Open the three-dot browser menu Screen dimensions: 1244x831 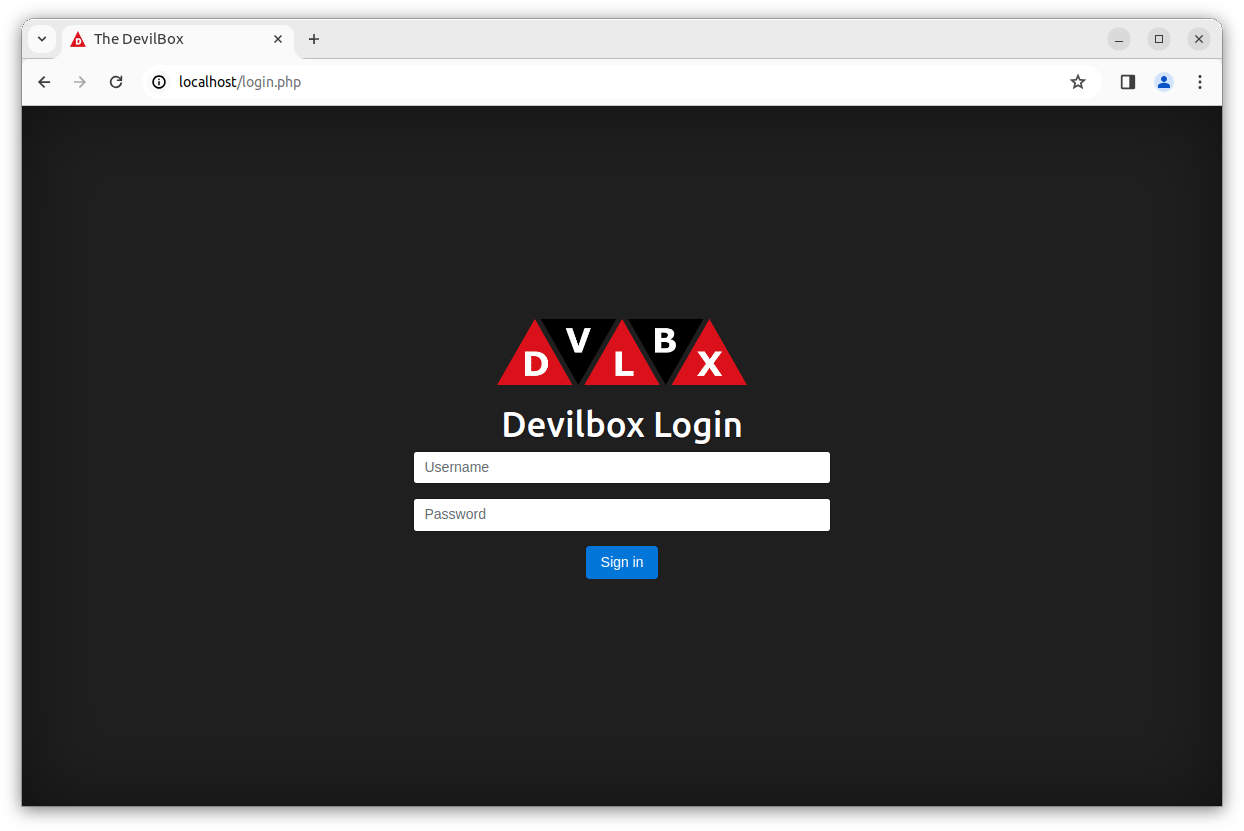1199,82
